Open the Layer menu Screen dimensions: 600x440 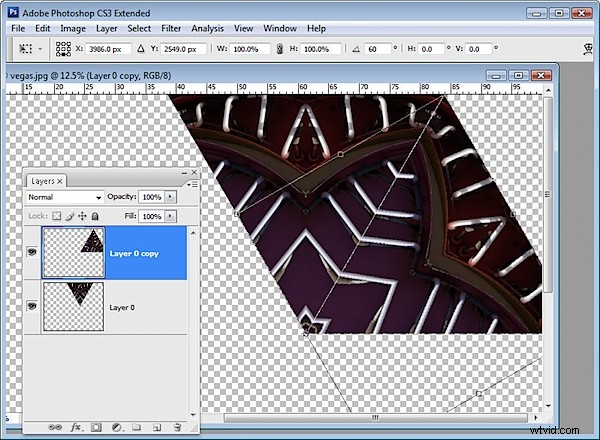[106, 29]
